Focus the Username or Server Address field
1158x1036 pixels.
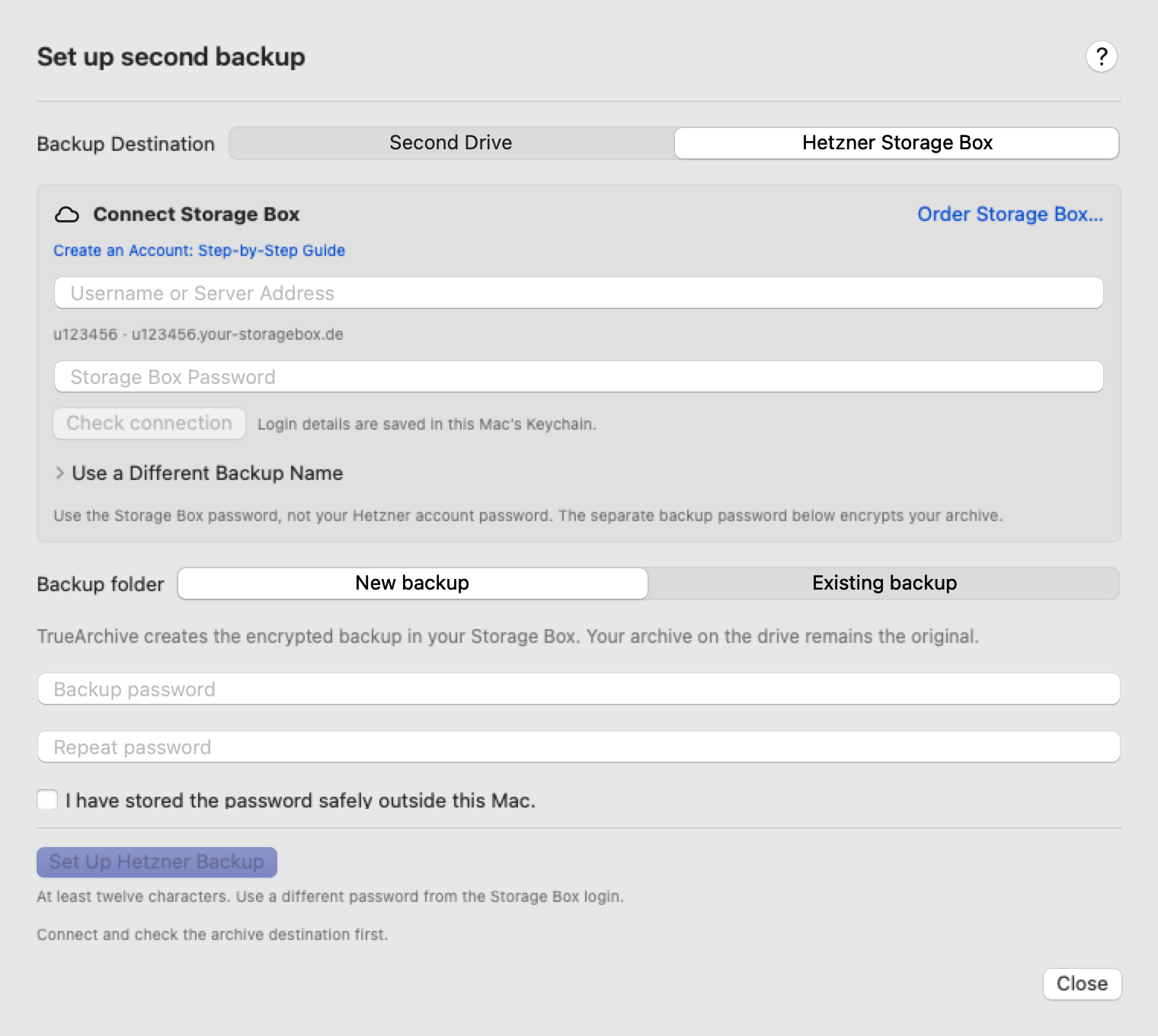click(x=579, y=293)
